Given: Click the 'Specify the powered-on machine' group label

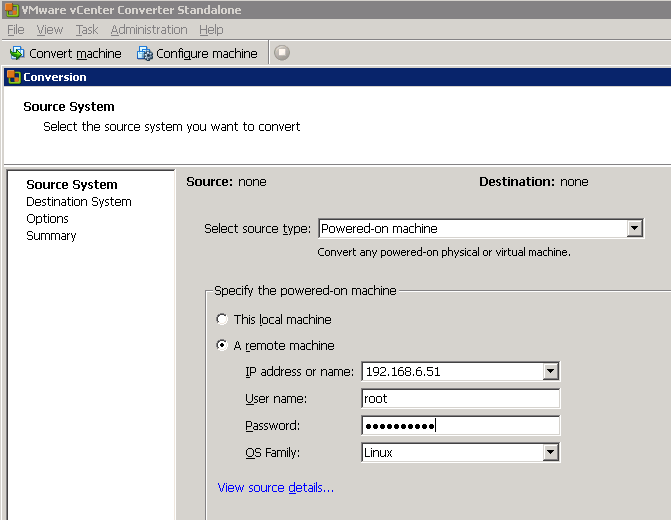Looking at the screenshot, I should tap(305, 291).
